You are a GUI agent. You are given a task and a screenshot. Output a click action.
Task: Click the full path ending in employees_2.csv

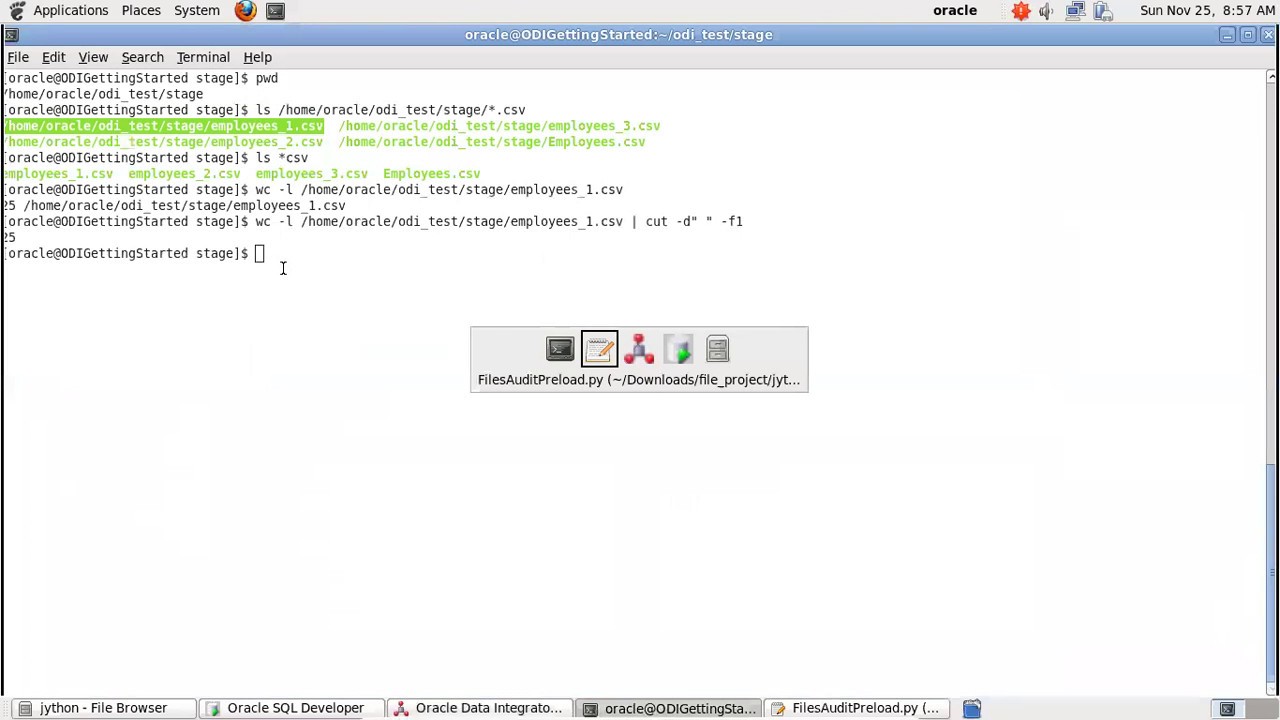click(164, 142)
